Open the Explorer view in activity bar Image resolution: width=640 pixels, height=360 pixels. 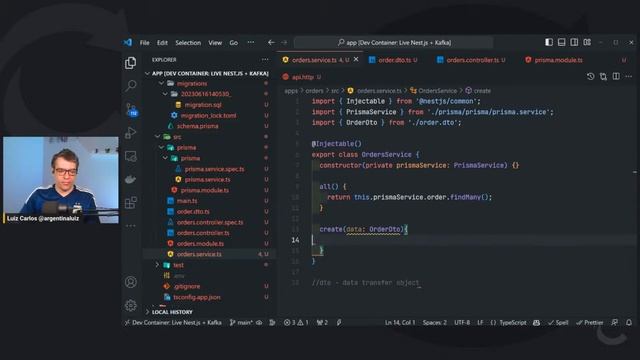tap(131, 63)
